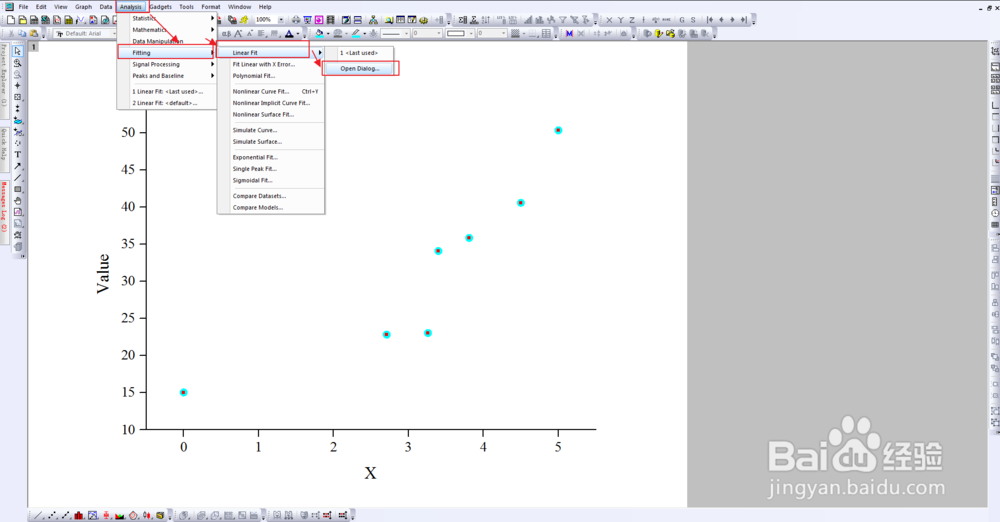The image size is (1000, 522).
Task: Open the Graph menu
Action: pos(84,7)
